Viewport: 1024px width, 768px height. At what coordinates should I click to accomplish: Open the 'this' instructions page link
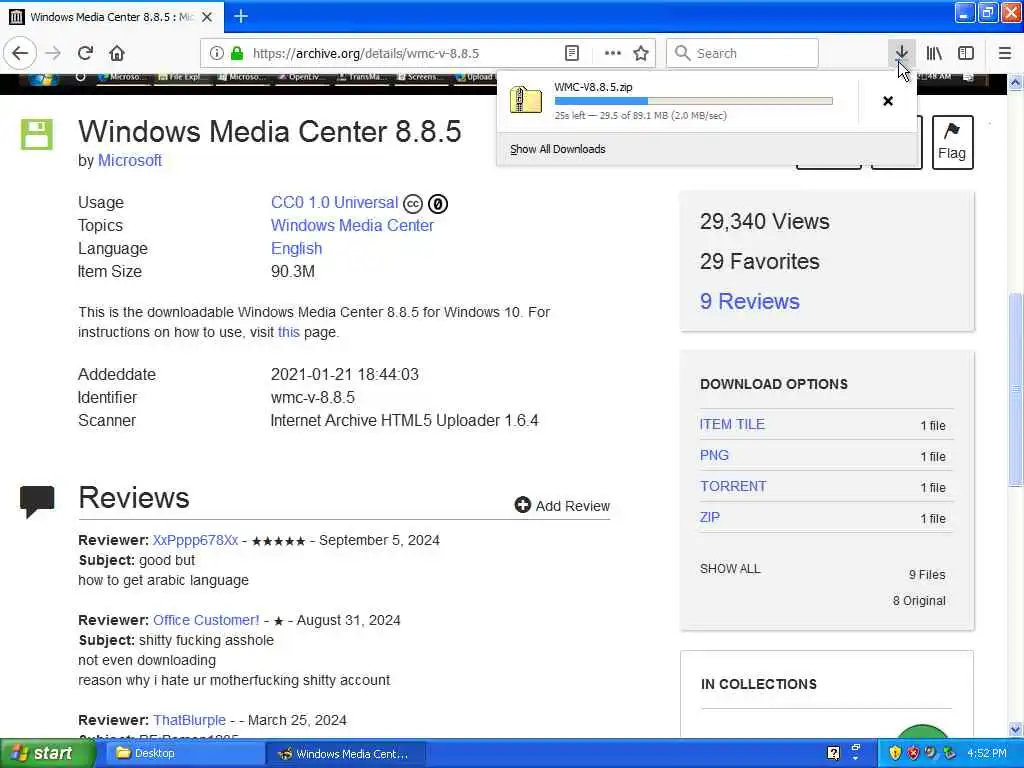point(289,332)
